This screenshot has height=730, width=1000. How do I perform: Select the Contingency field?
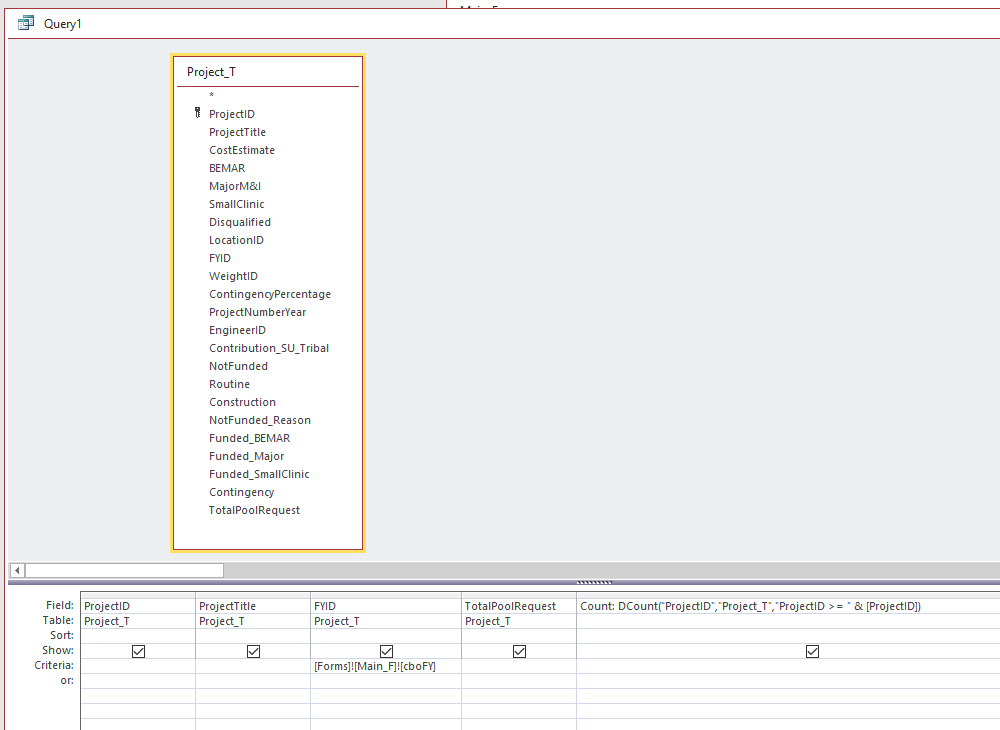tap(242, 492)
